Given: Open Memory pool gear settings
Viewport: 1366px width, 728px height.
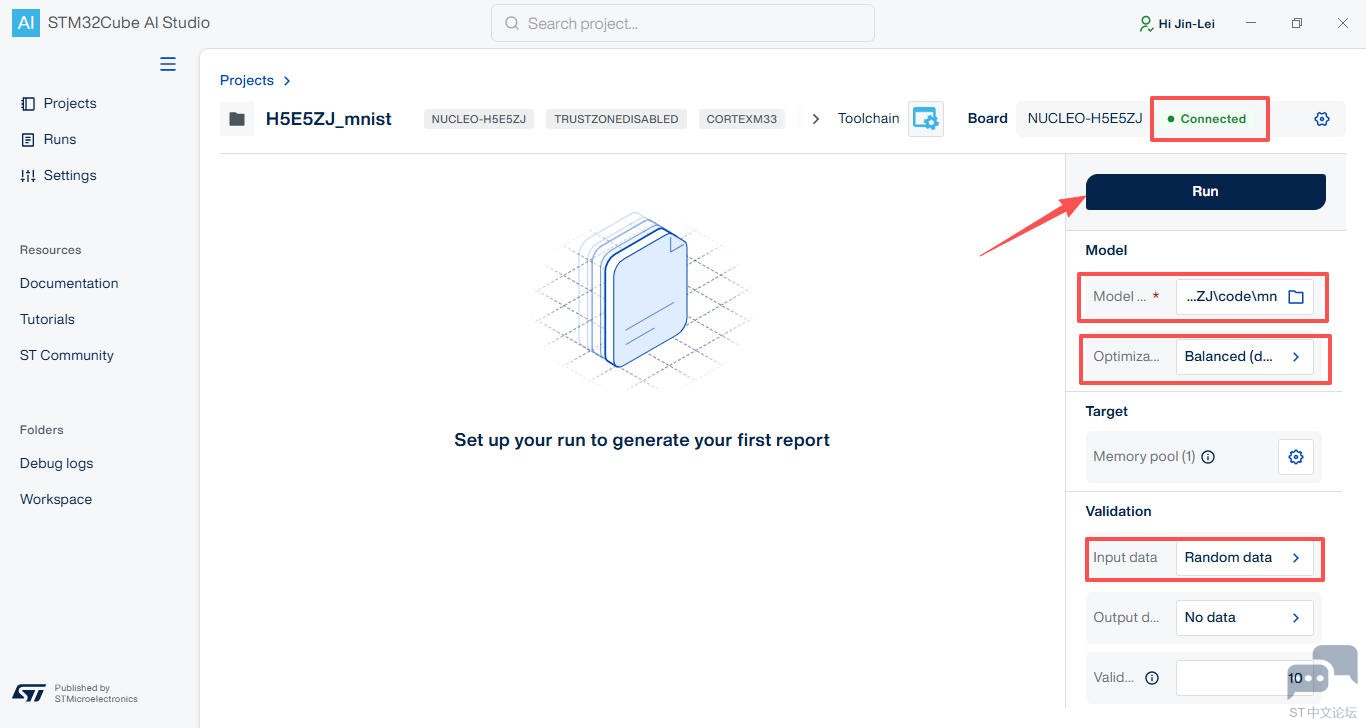Looking at the screenshot, I should [x=1296, y=457].
